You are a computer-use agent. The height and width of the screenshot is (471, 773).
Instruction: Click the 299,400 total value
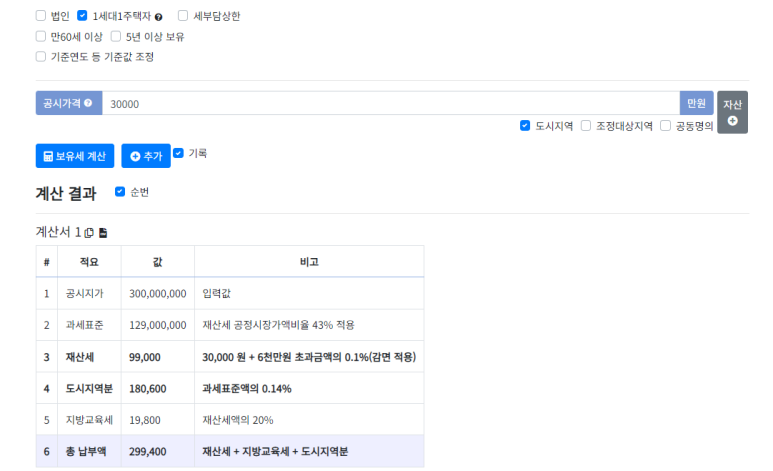pos(148,451)
